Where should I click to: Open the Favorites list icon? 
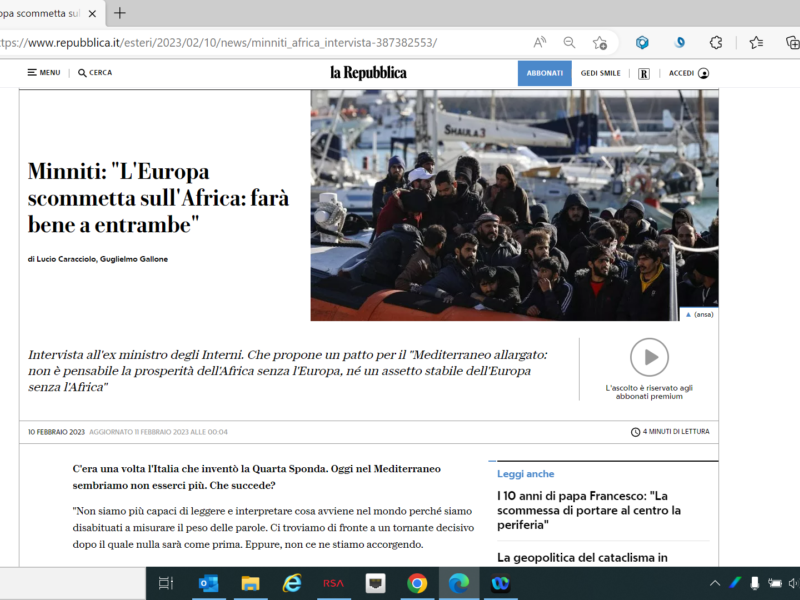(x=757, y=42)
